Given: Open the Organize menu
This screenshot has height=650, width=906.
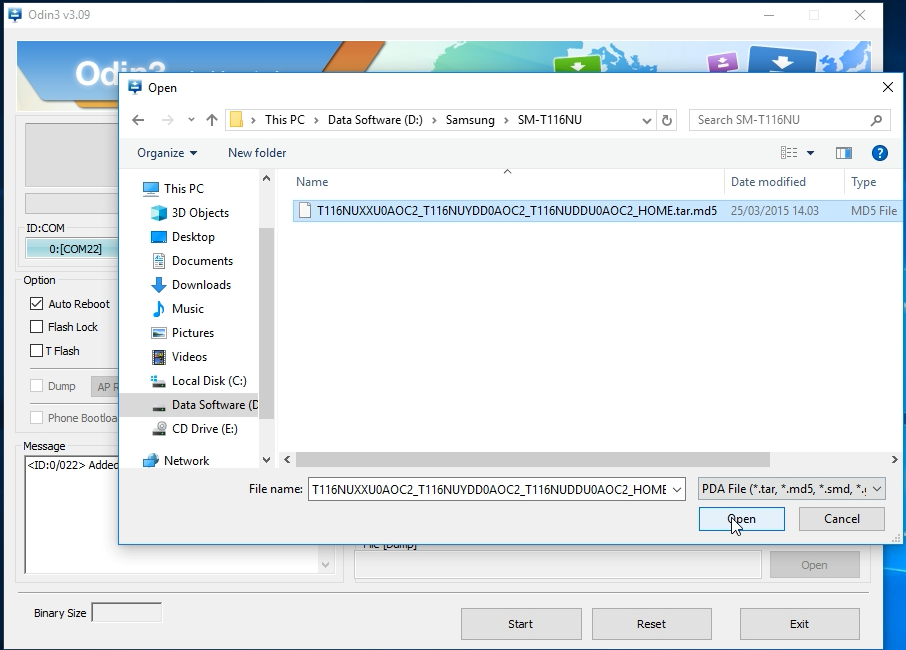Looking at the screenshot, I should click(x=167, y=153).
